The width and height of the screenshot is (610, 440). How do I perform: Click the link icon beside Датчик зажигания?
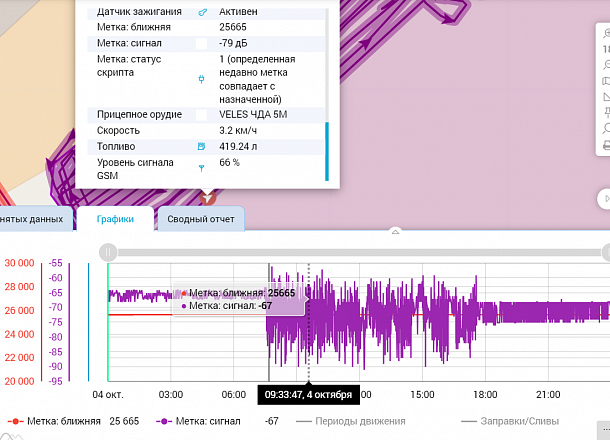[203, 12]
